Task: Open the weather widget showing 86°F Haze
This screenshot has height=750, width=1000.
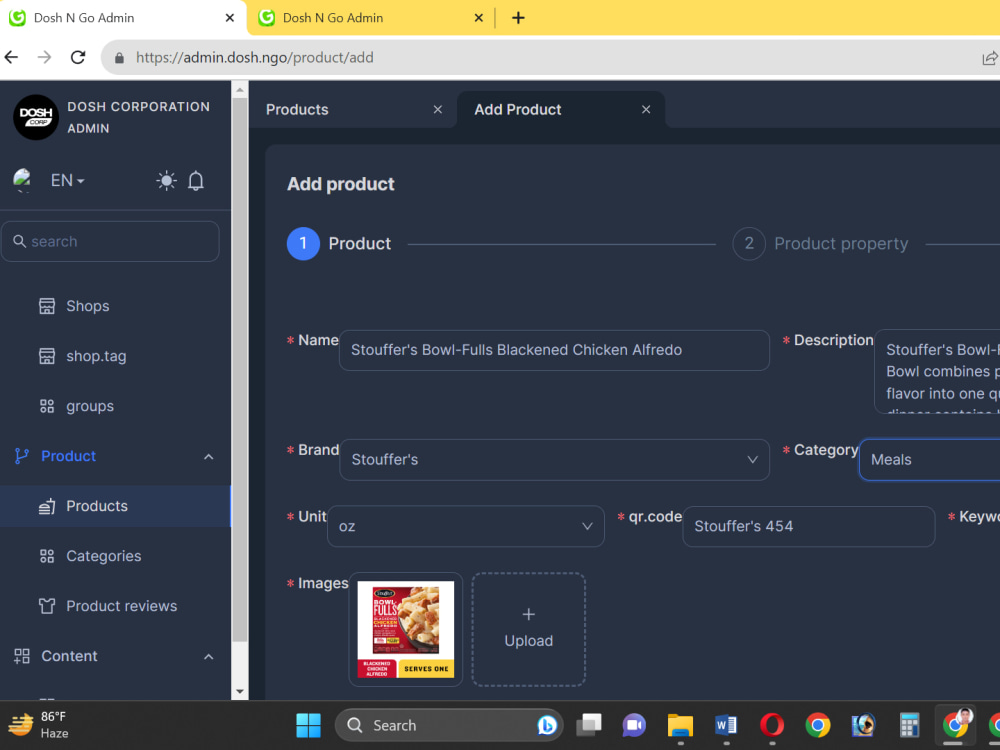Action: [38, 725]
